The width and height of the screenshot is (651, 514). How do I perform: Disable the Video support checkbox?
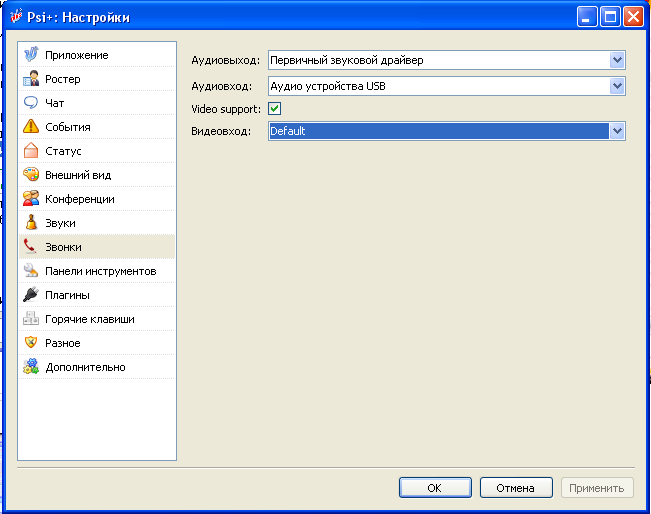coord(274,108)
